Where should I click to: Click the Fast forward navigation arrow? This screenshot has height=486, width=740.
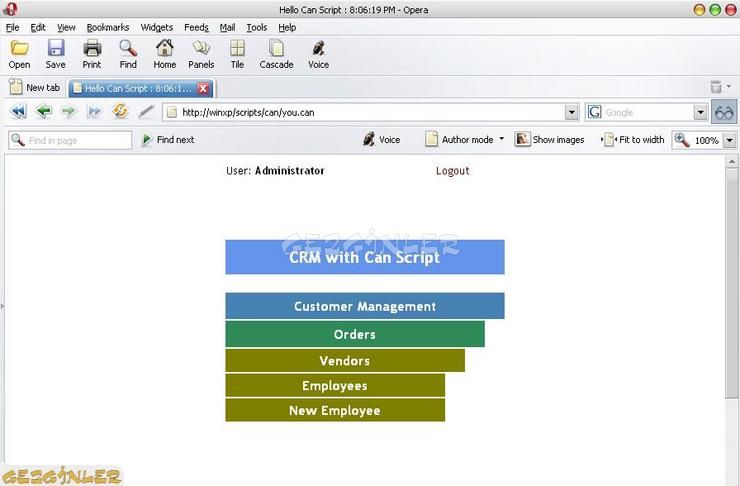point(94,112)
